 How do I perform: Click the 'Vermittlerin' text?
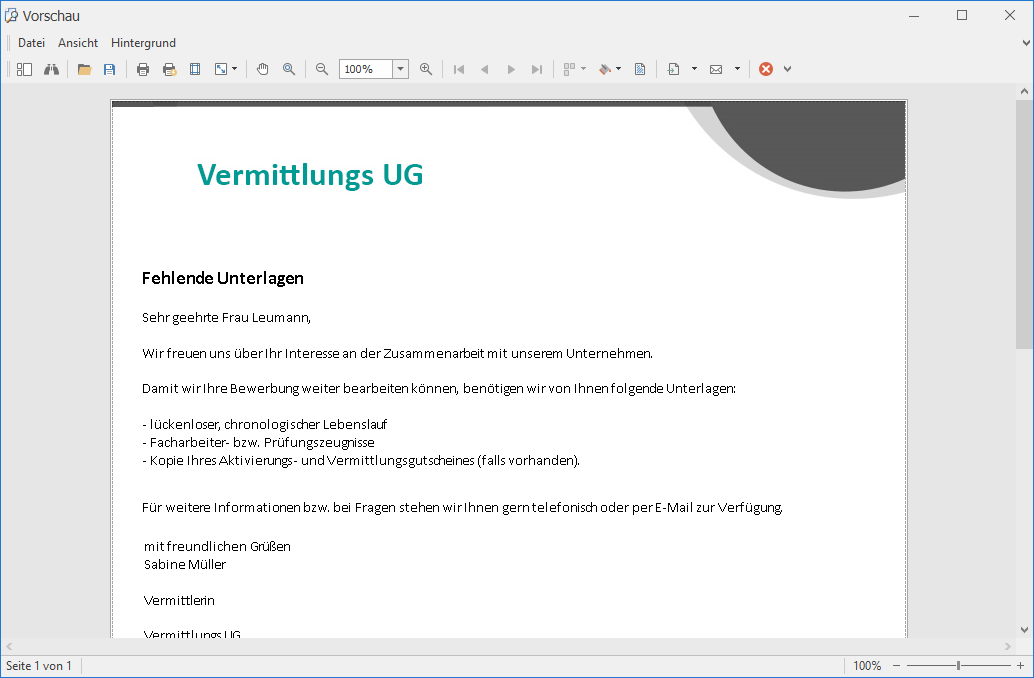coord(179,600)
